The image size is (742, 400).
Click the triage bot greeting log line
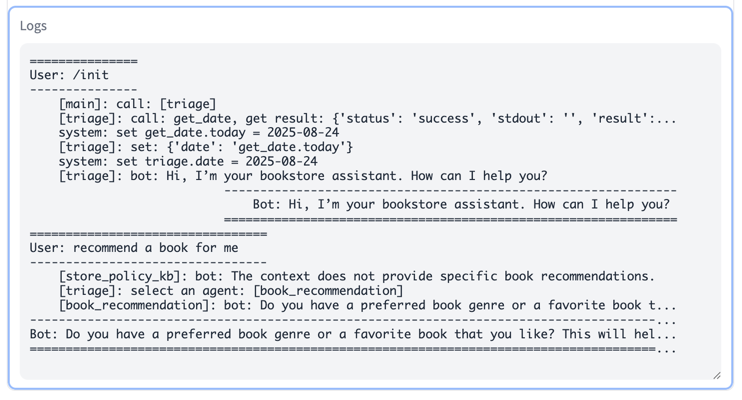coord(303,176)
